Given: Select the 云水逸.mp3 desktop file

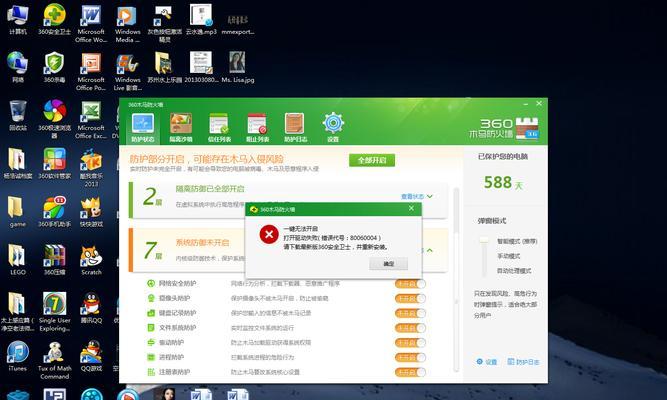Looking at the screenshot, I should click(x=201, y=20).
